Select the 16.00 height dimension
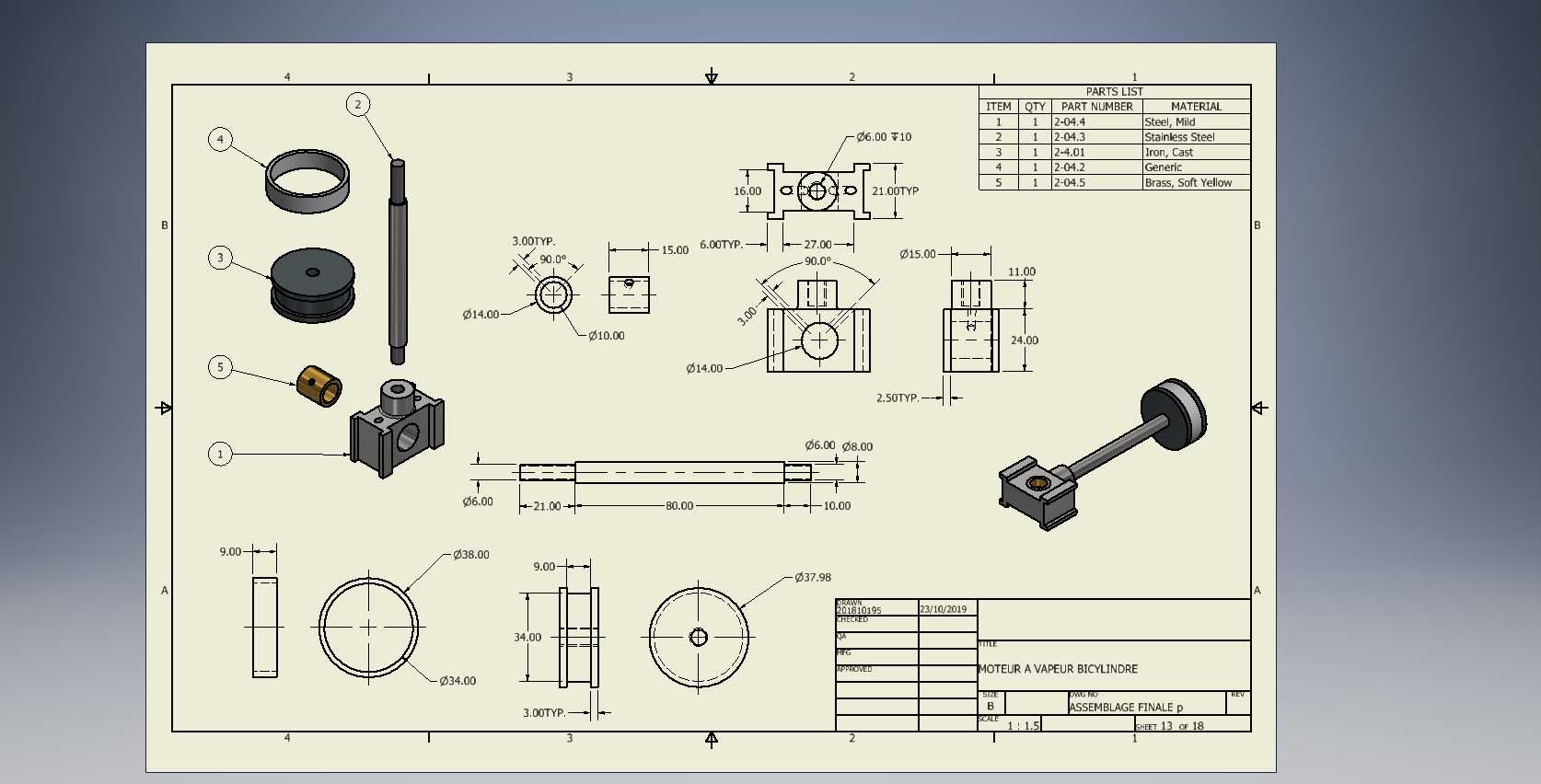 (747, 191)
